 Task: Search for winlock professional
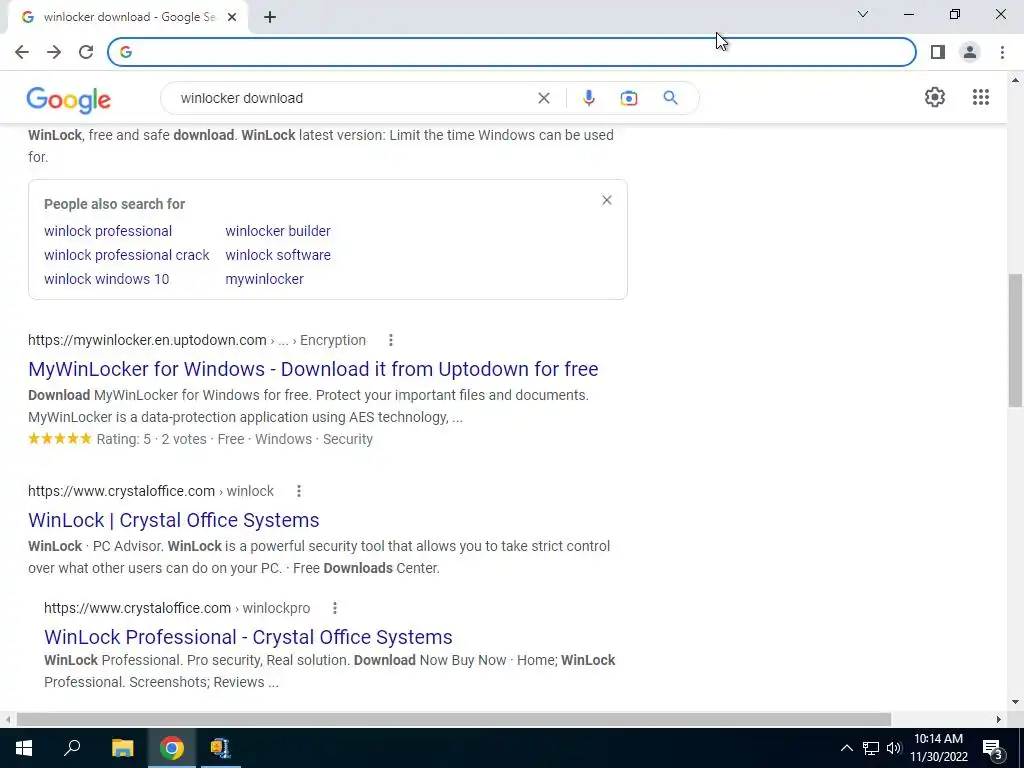(x=108, y=231)
